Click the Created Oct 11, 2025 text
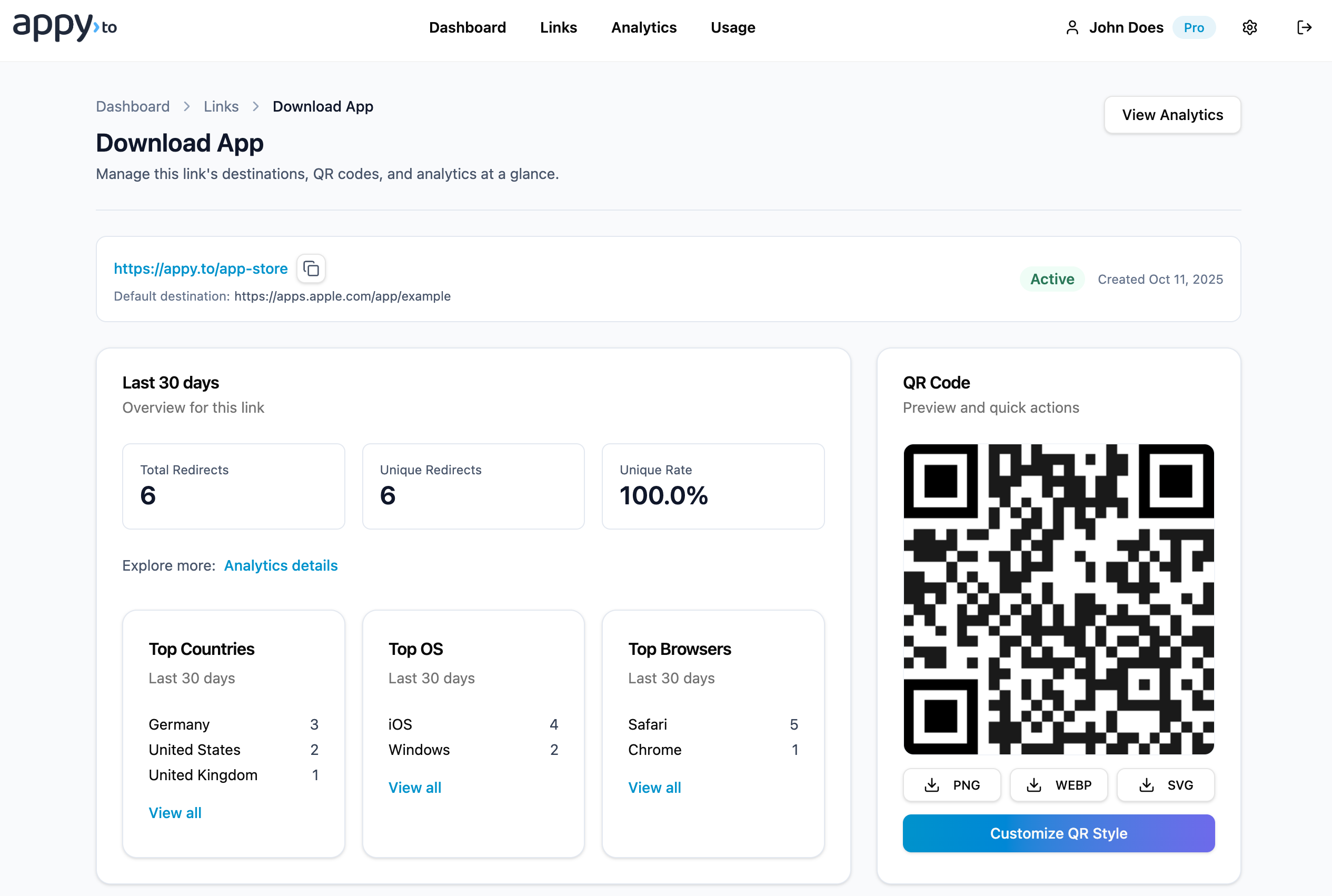This screenshot has height=896, width=1332. (1160, 279)
